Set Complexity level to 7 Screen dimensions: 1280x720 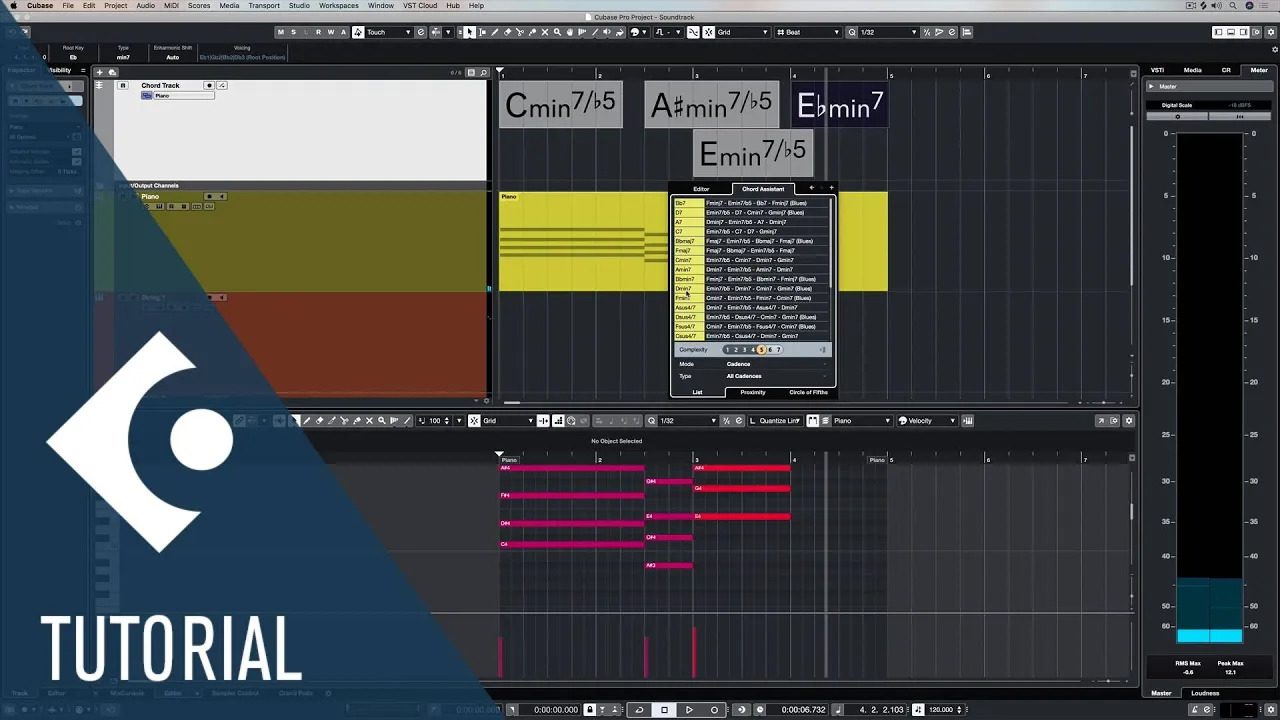point(778,350)
